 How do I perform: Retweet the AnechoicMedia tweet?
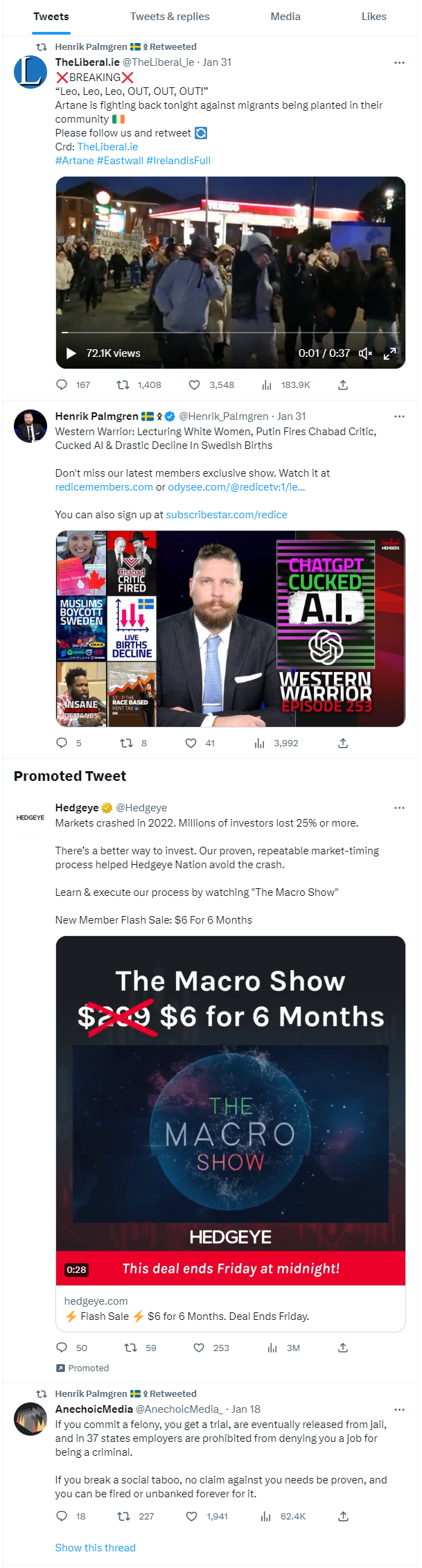(123, 1516)
